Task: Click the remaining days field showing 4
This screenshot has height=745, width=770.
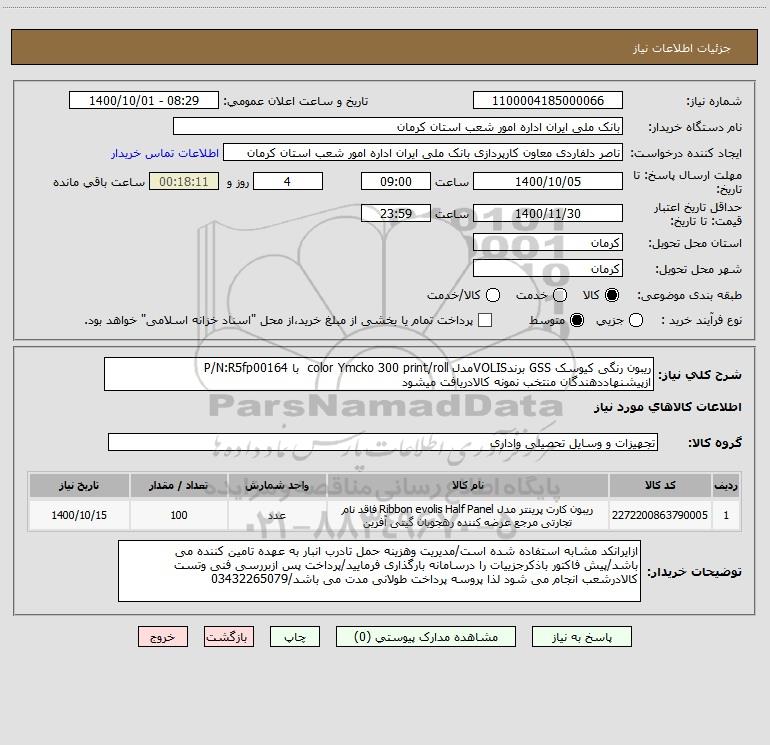Action: click(288, 182)
